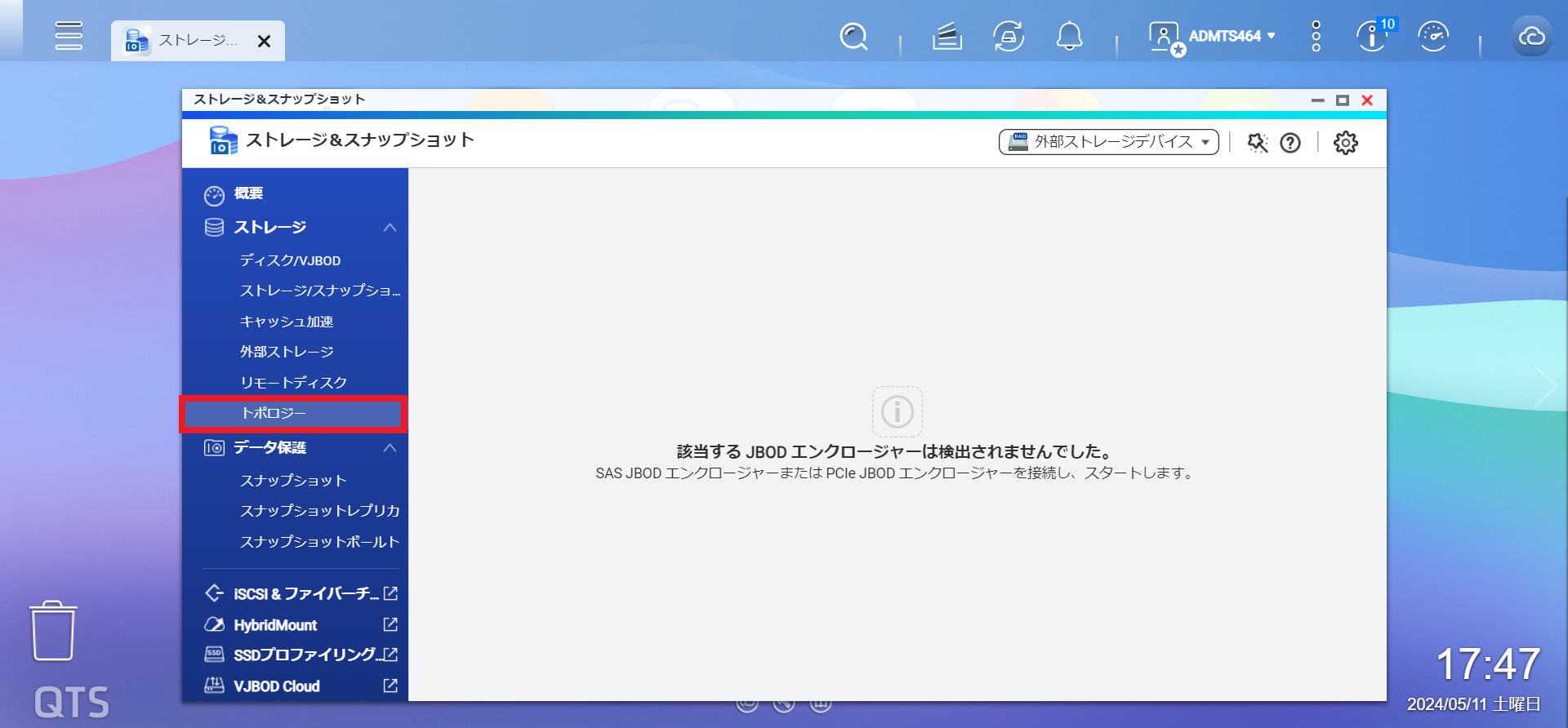Open the three-dot more options menu
Image resolution: width=1568 pixels, height=728 pixels.
[1316, 37]
